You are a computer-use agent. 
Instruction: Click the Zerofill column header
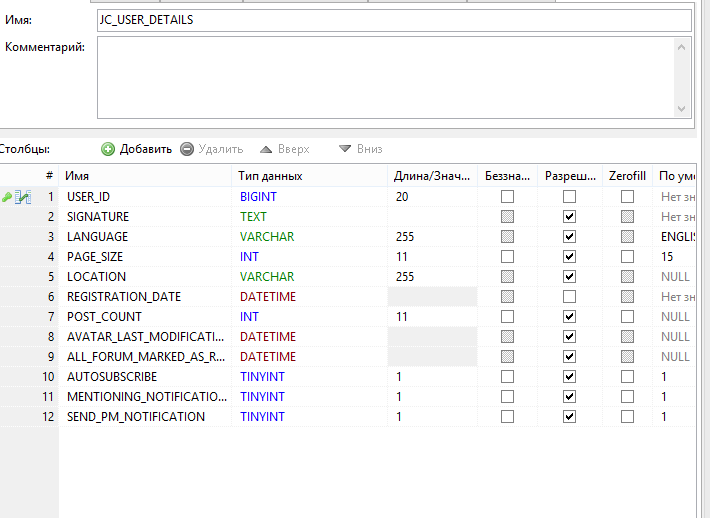click(627, 176)
